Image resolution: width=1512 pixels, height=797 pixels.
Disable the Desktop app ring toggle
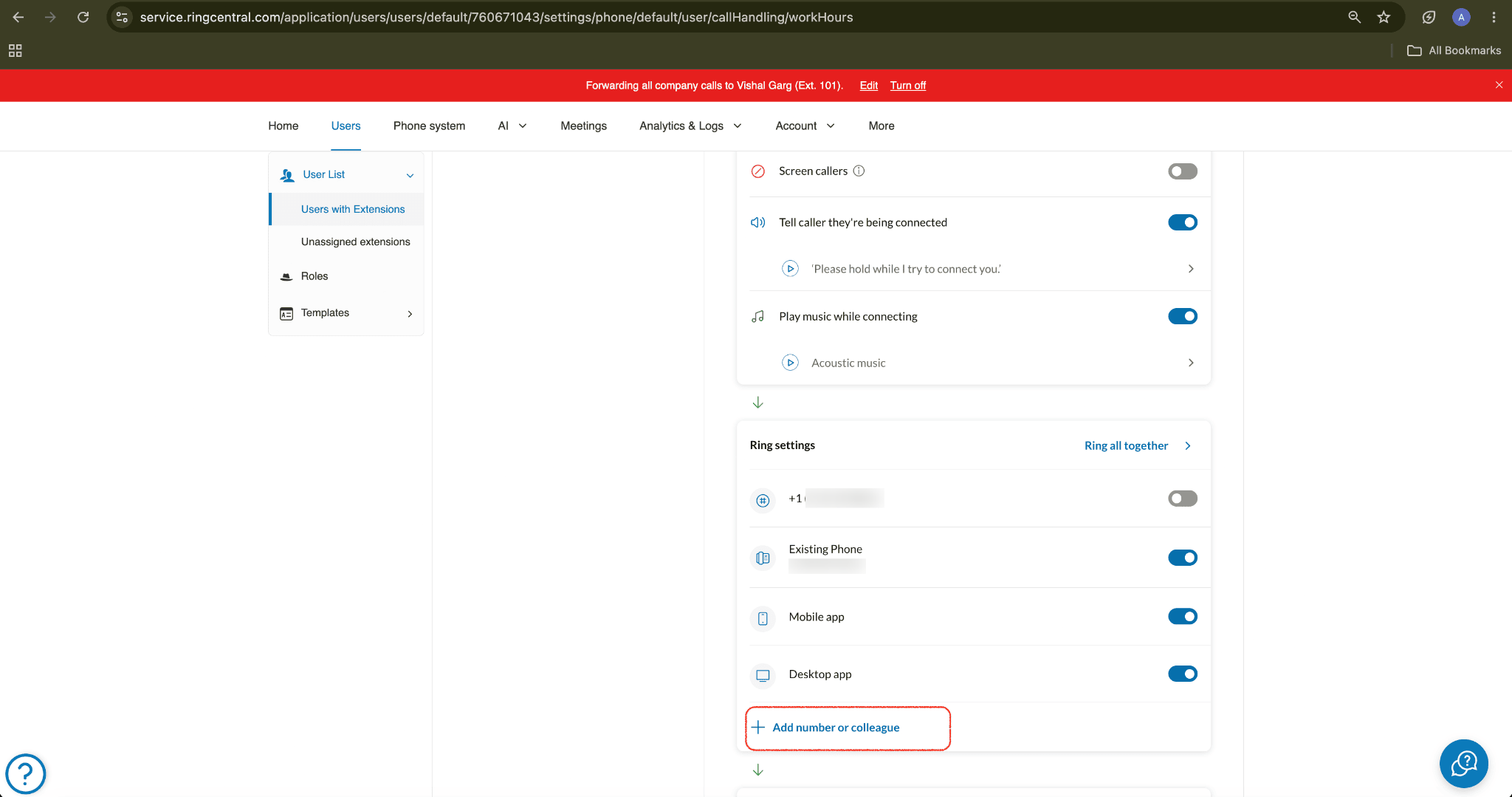click(x=1182, y=674)
